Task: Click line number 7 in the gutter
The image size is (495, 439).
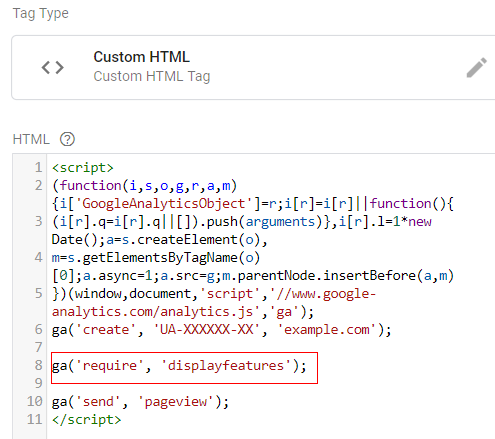Action: coord(39,347)
